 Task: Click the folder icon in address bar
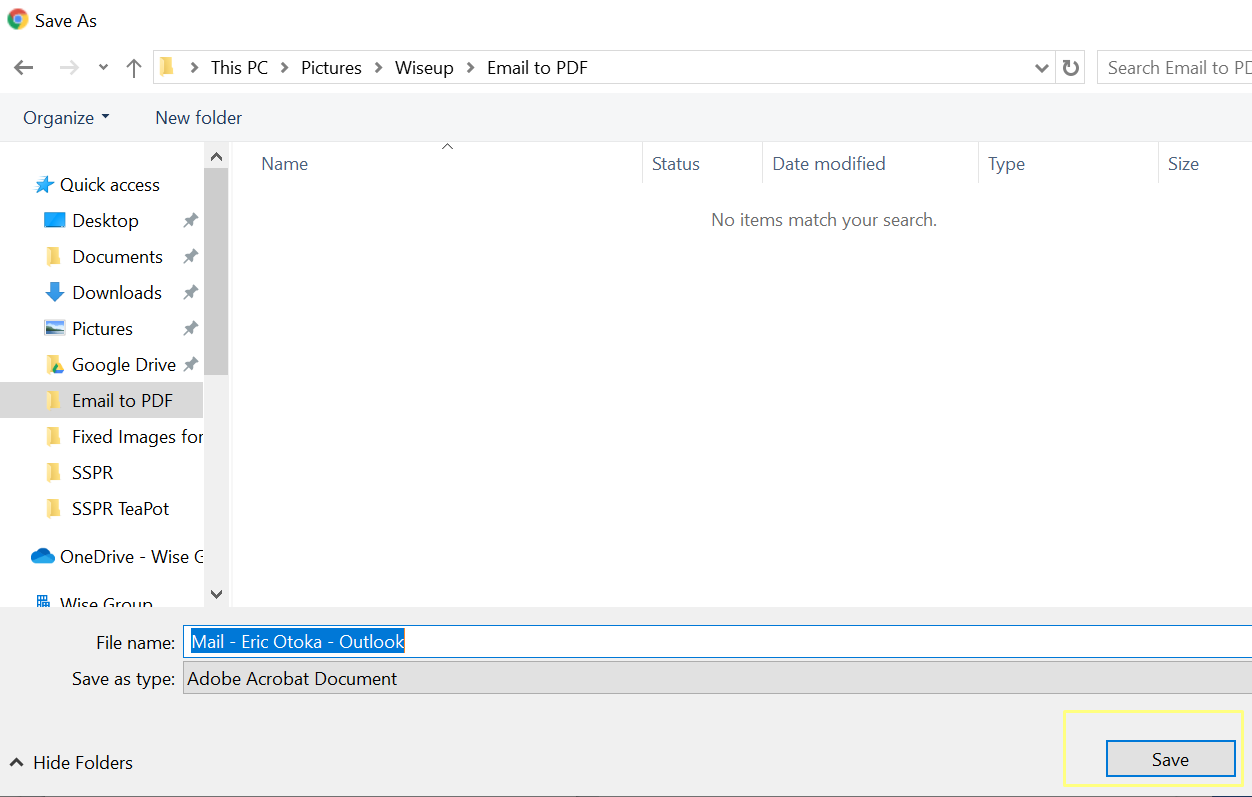(167, 67)
